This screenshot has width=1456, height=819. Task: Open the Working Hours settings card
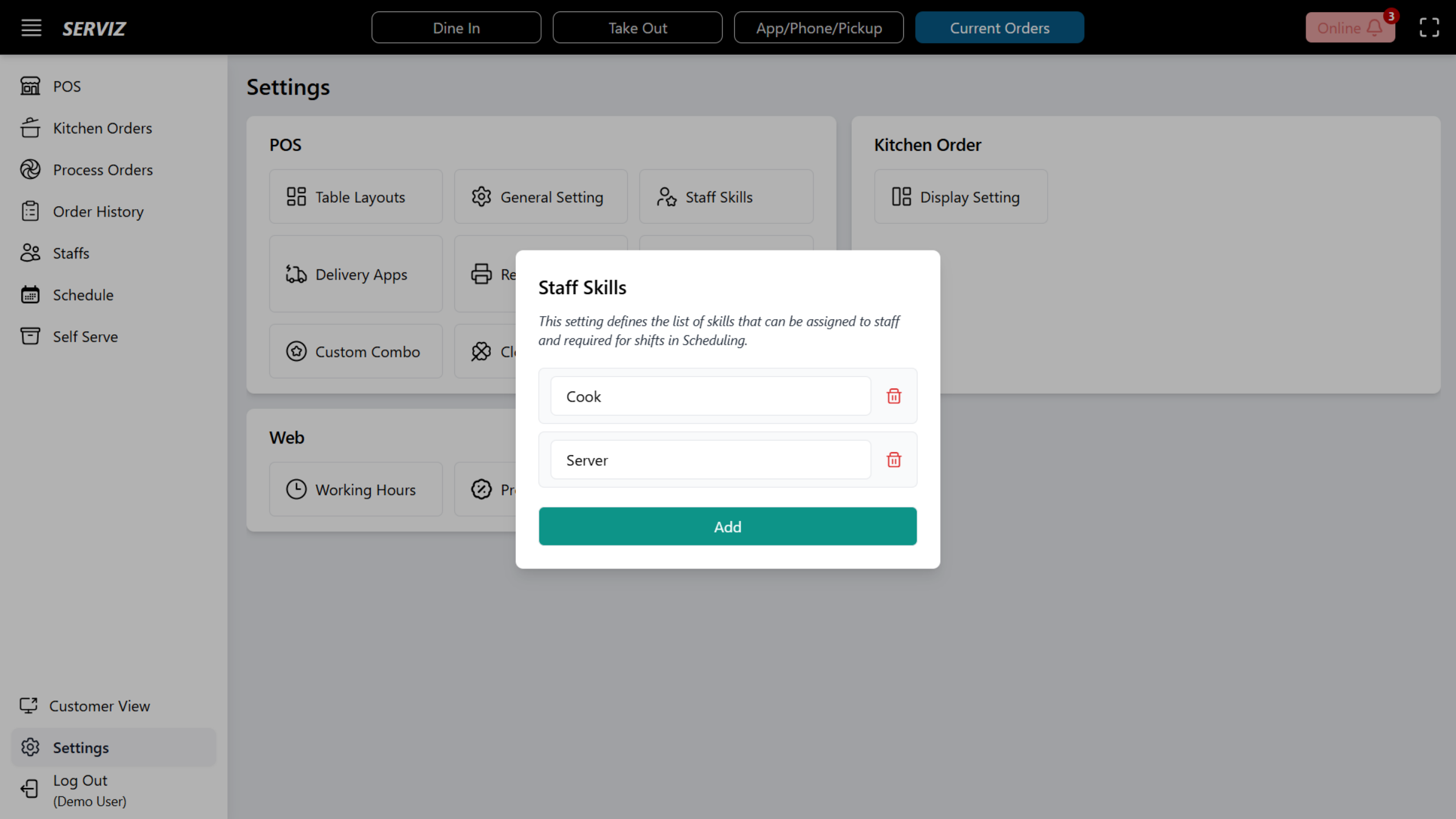tap(356, 490)
